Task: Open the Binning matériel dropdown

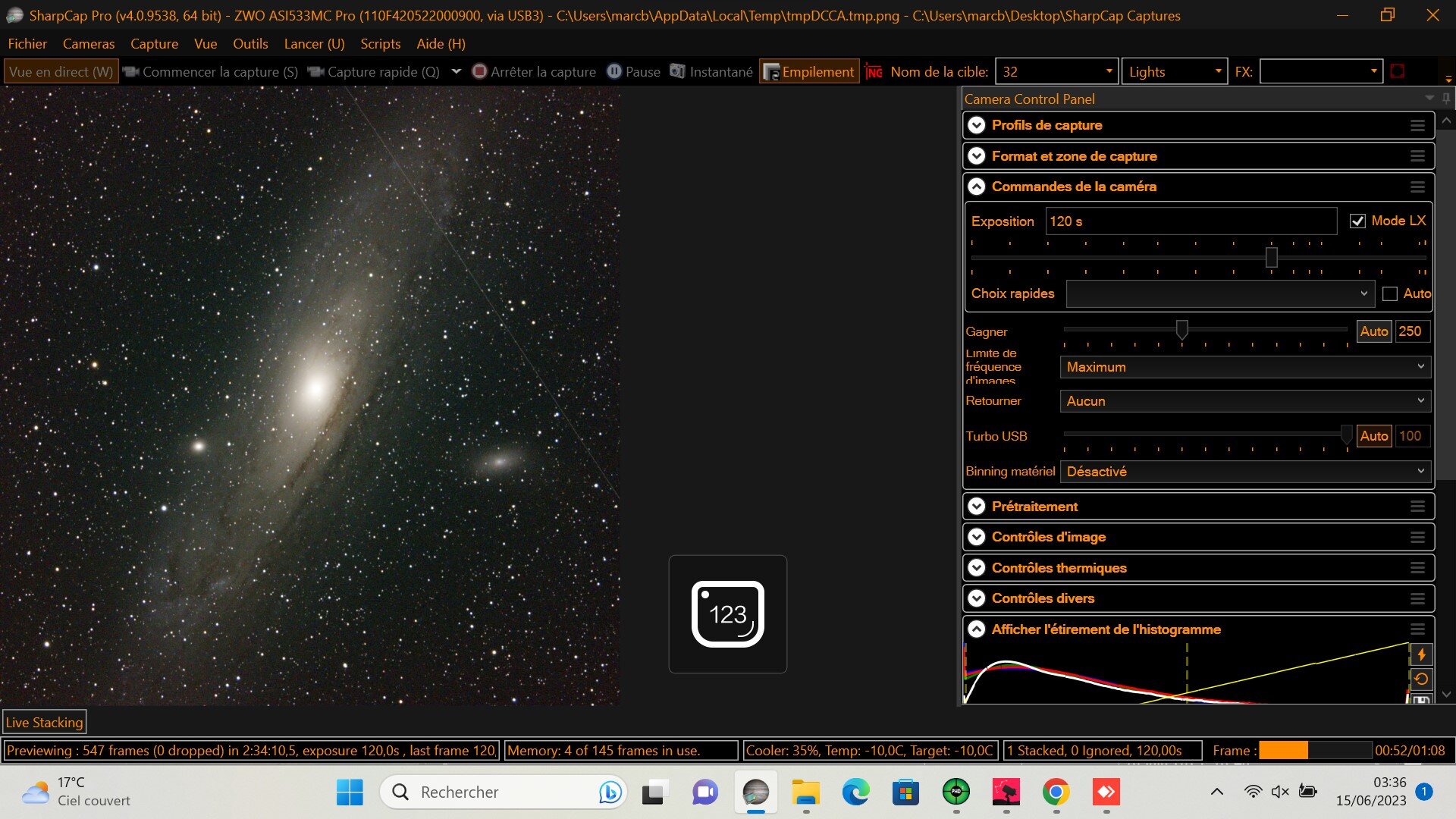Action: coord(1245,472)
